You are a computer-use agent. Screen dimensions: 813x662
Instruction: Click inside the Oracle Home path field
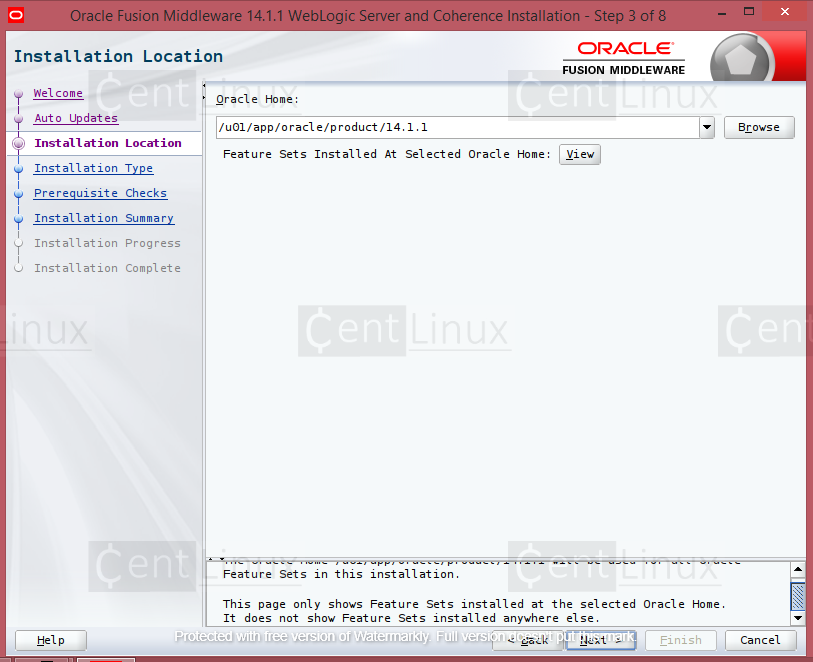(x=450, y=127)
